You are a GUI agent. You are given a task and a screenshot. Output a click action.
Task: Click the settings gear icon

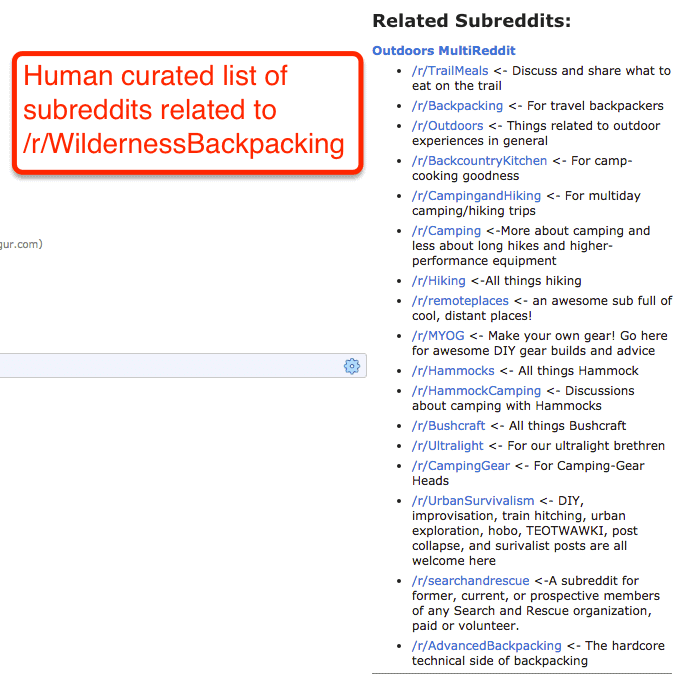pos(352,366)
